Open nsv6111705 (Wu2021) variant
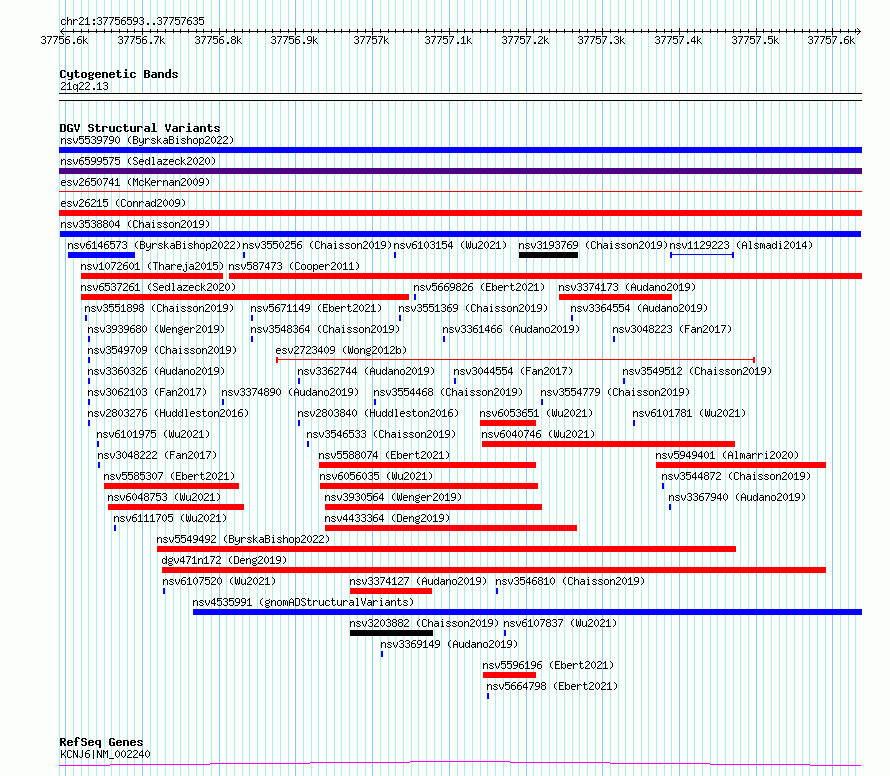Image resolution: width=890 pixels, height=776 pixels. click(170, 518)
